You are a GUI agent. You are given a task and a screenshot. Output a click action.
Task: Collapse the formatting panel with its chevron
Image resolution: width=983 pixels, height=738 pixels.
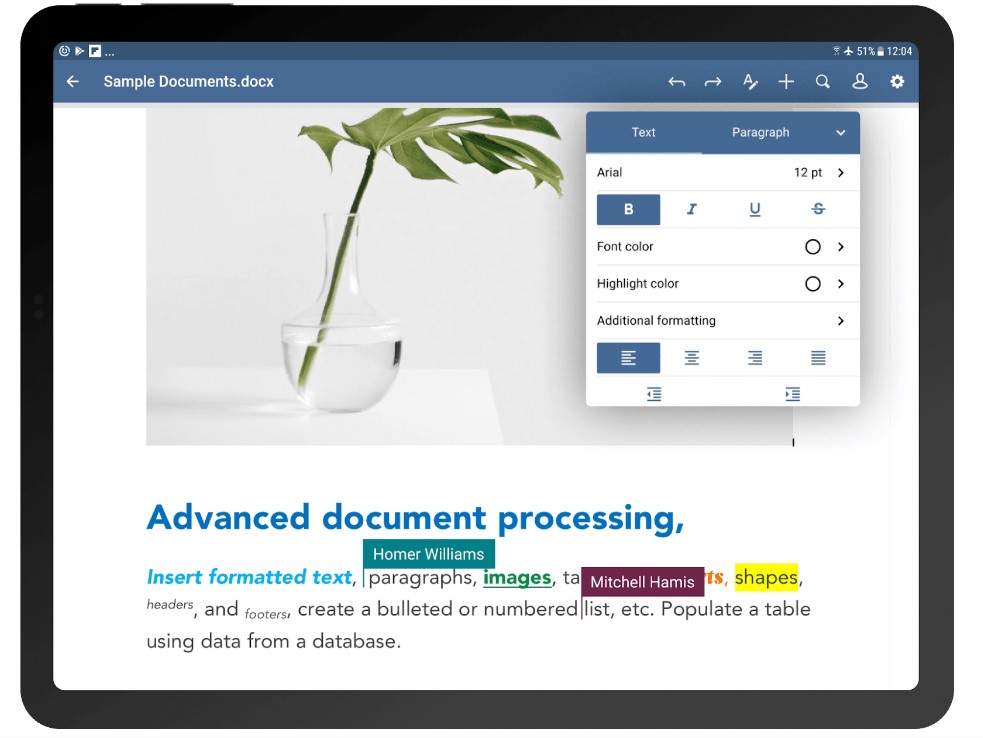(x=841, y=132)
